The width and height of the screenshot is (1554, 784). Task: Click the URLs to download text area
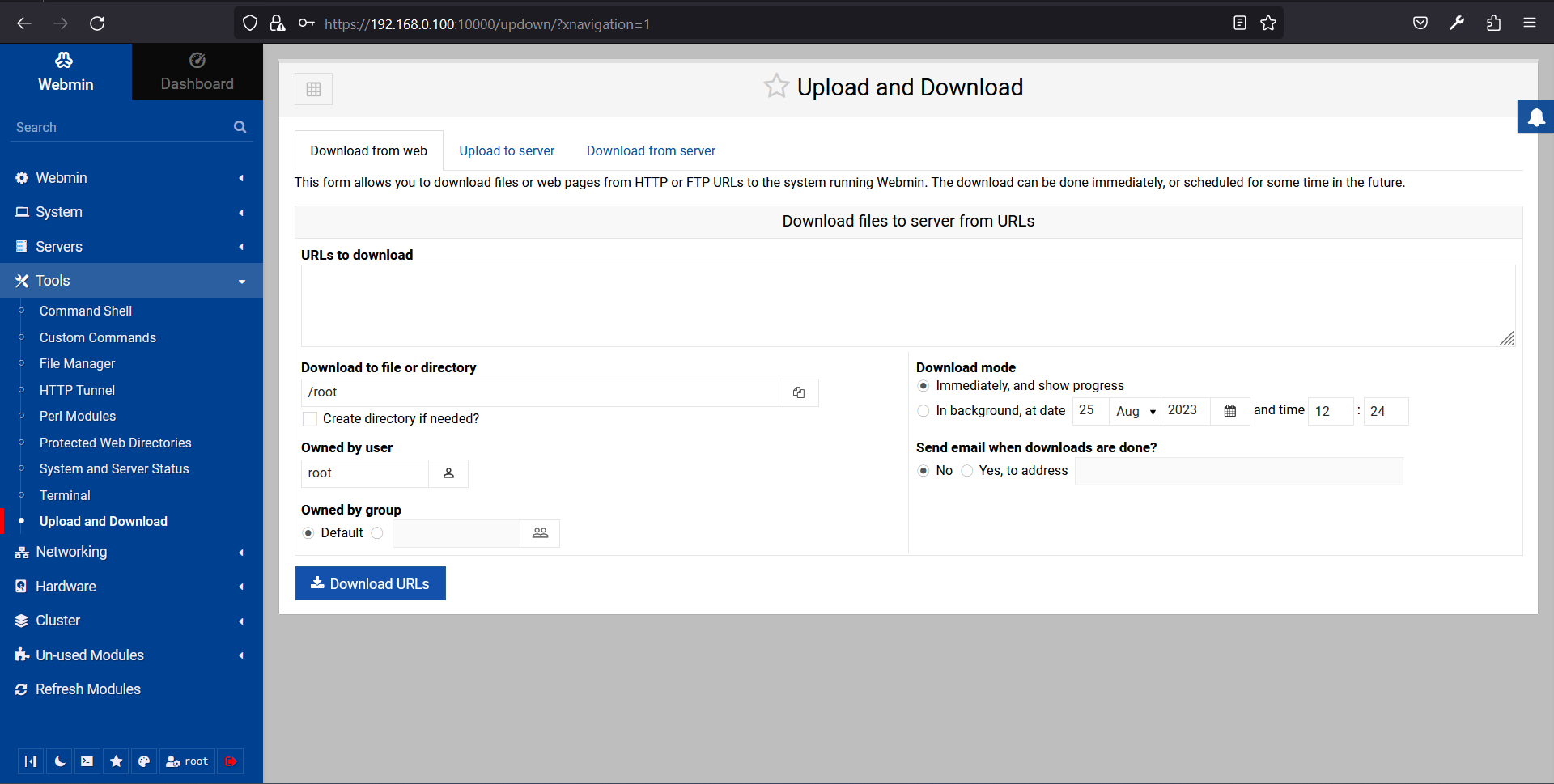(x=906, y=306)
